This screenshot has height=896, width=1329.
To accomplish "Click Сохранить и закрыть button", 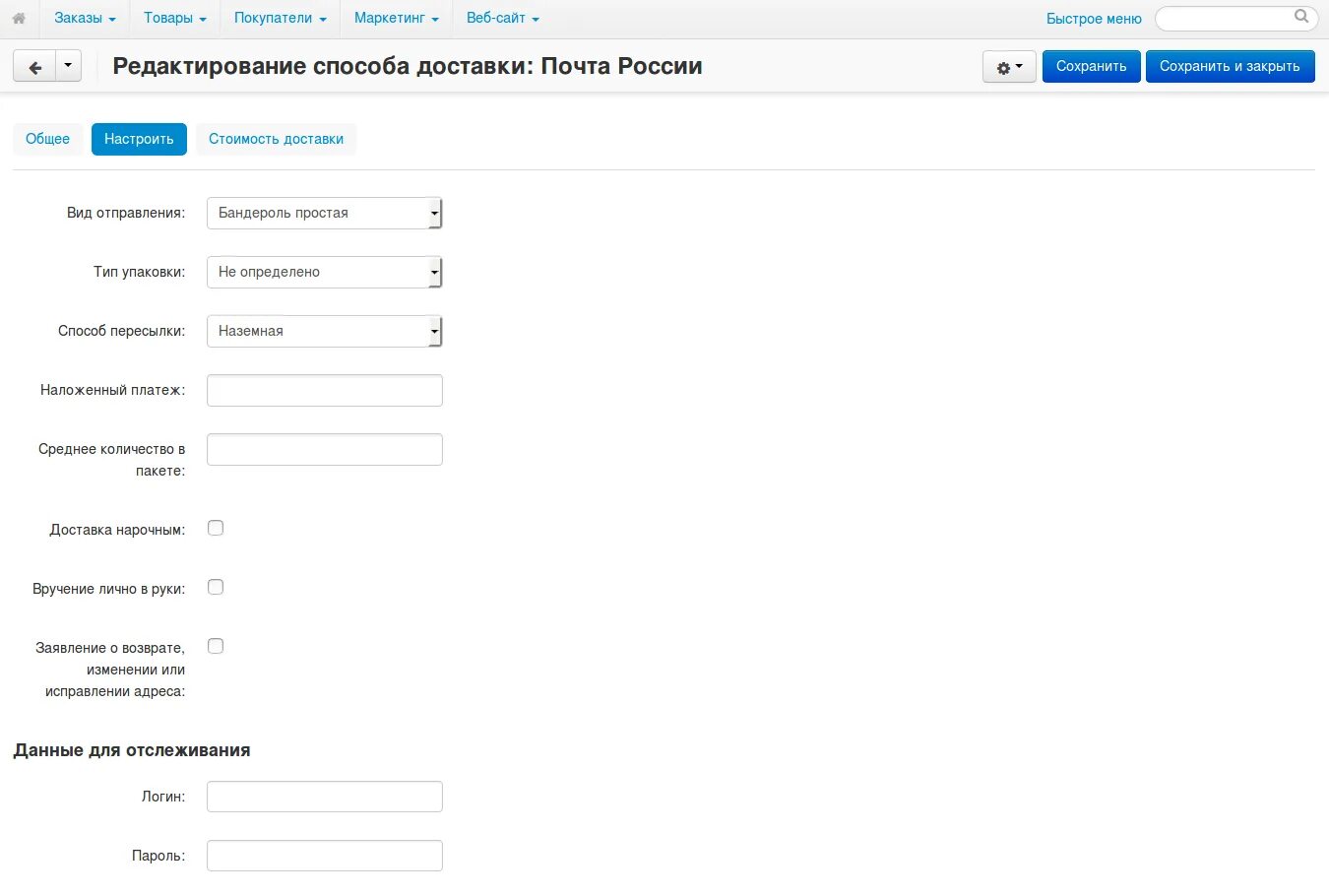I will coord(1230,67).
